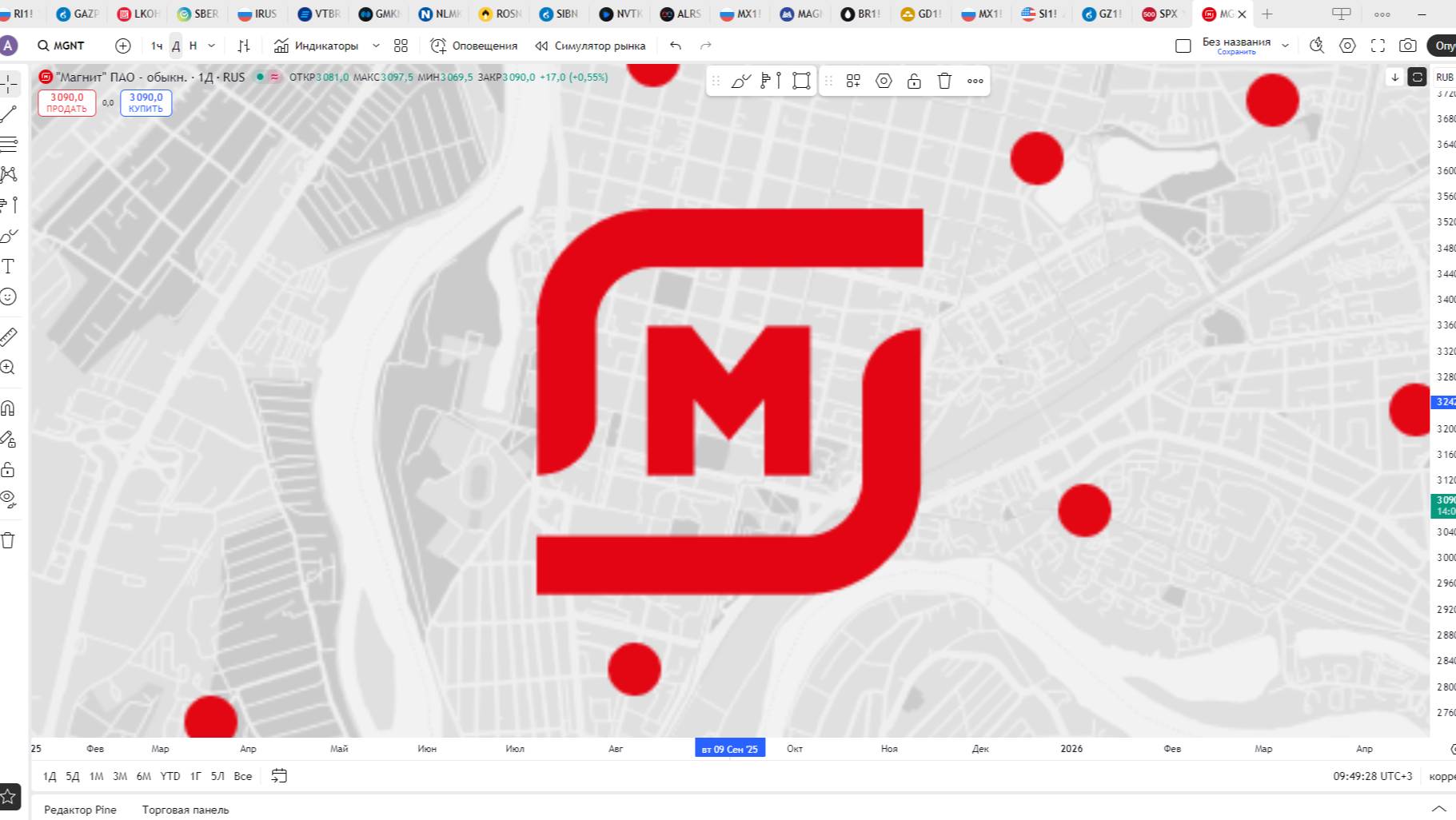Take a chart snapshot with camera icon
Image resolution: width=1456 pixels, height=820 pixels.
coord(1408,46)
